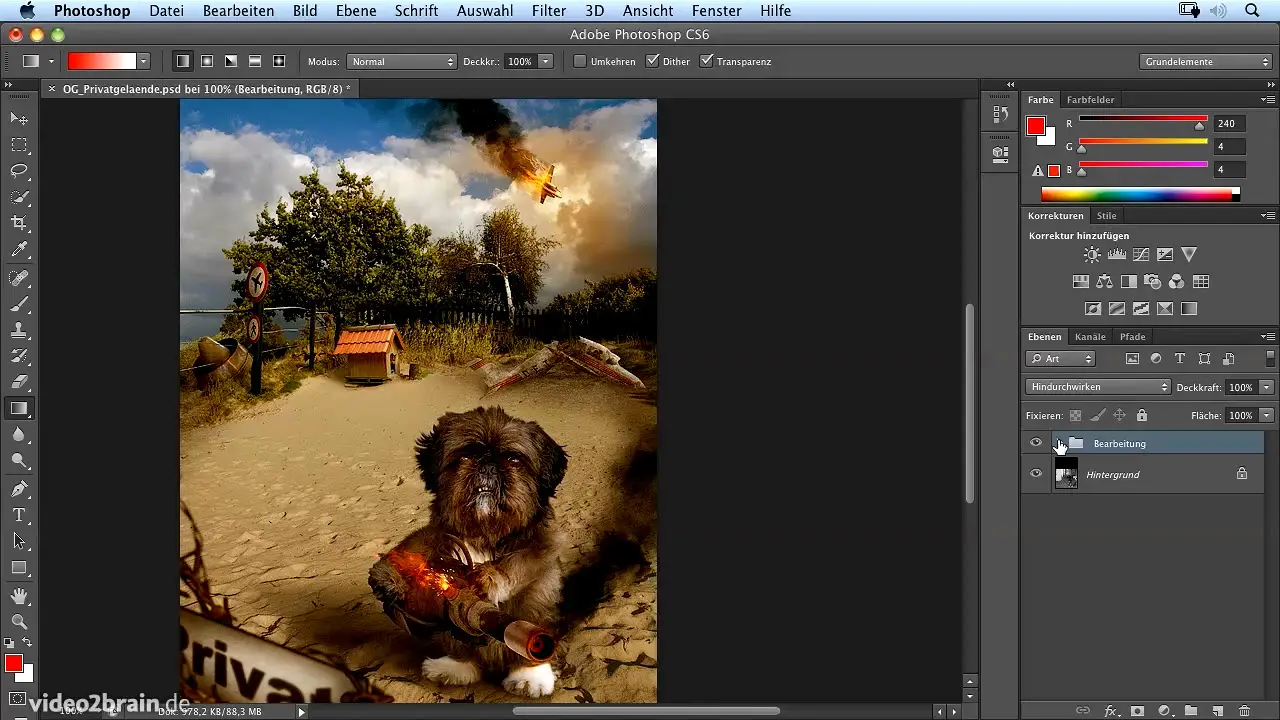The image size is (1280, 720).
Task: Select the Crop tool
Action: (19, 223)
